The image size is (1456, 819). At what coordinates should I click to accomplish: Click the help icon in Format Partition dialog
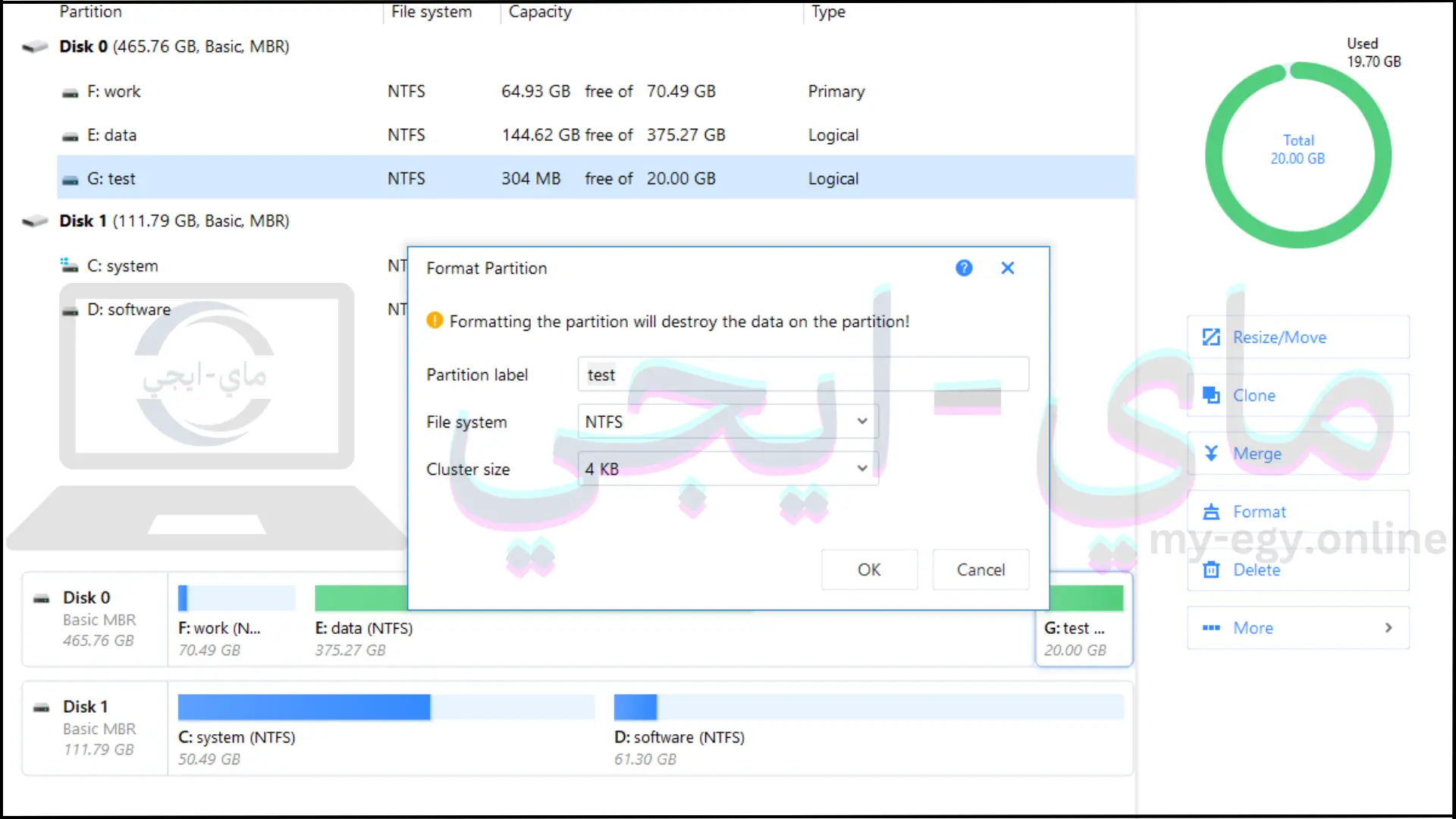click(x=964, y=267)
